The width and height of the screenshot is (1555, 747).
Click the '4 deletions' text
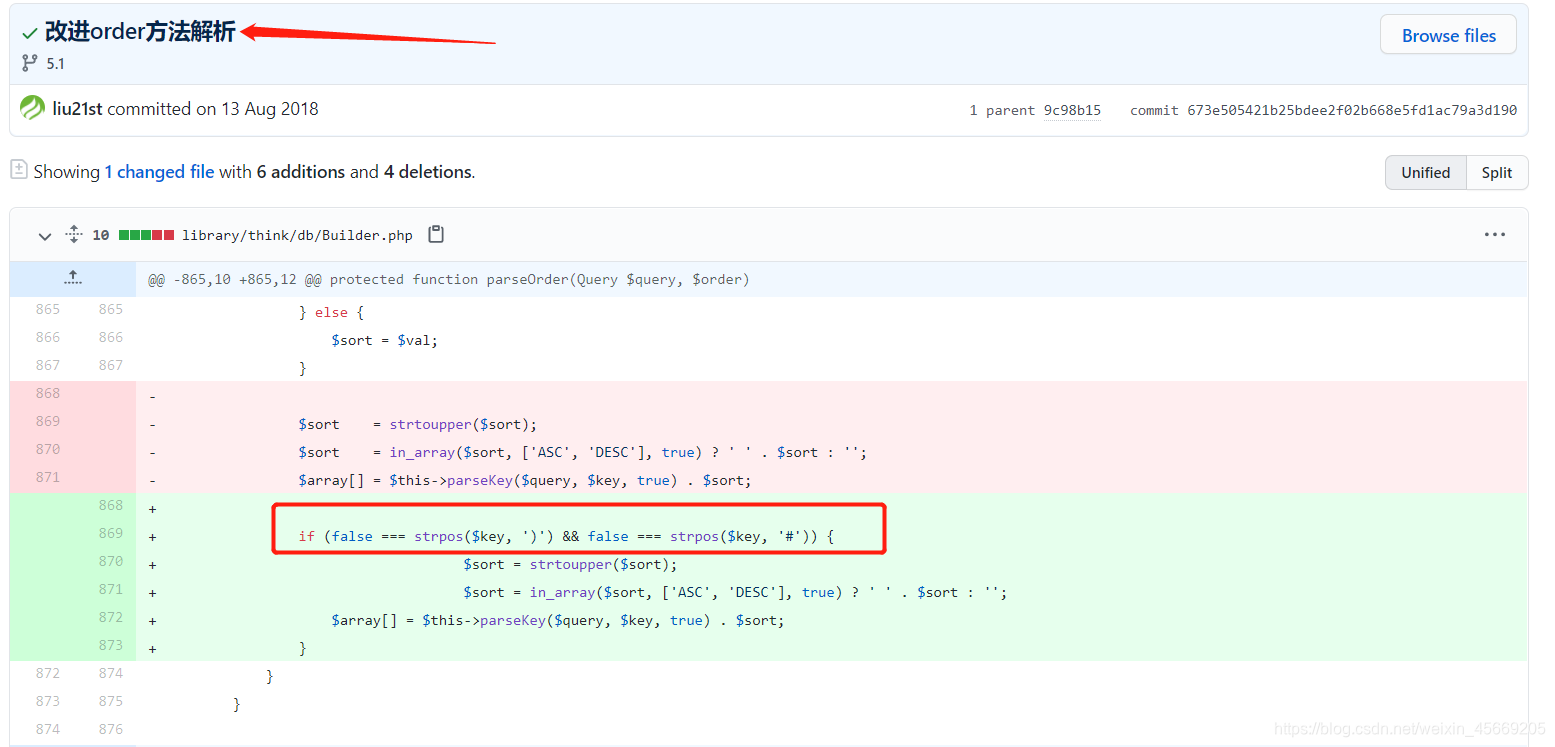(x=428, y=172)
